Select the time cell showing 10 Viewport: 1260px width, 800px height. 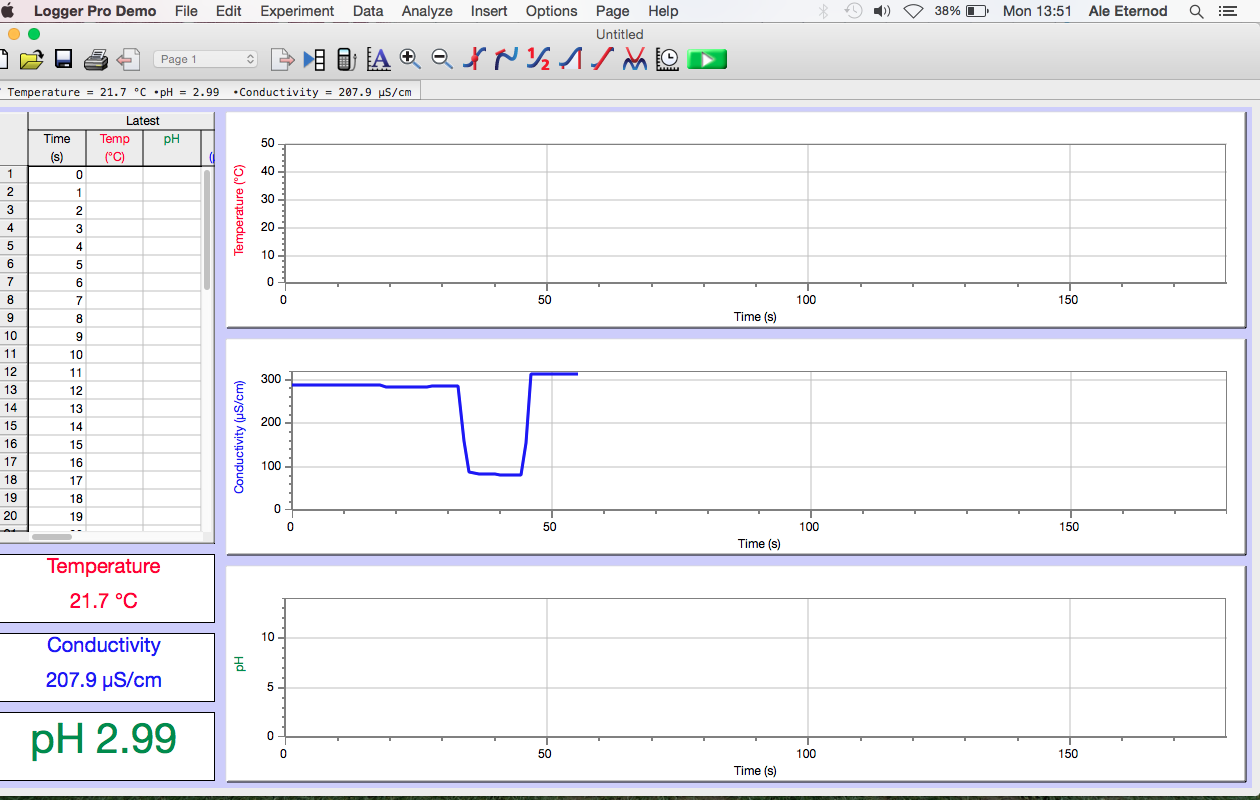57,355
